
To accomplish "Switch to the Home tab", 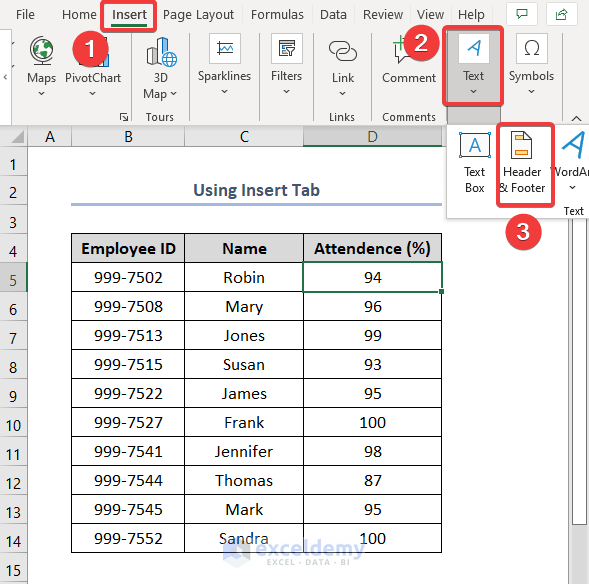I will (x=79, y=15).
